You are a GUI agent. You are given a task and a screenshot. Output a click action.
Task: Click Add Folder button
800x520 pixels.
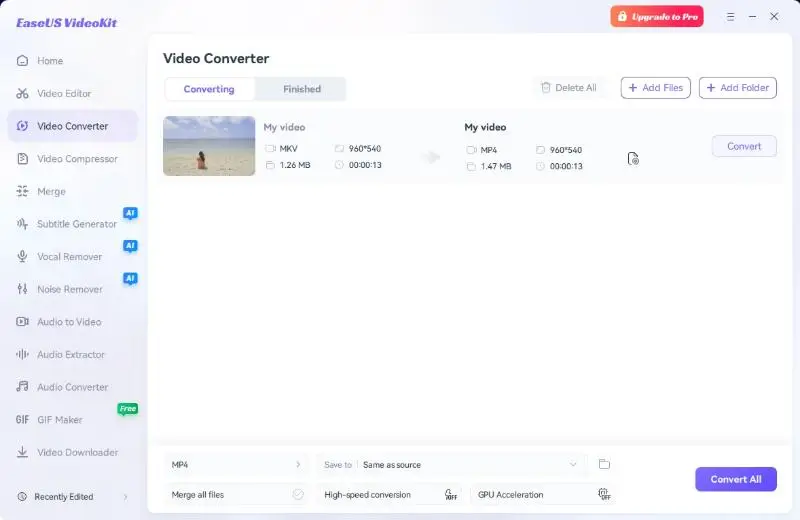coord(738,88)
